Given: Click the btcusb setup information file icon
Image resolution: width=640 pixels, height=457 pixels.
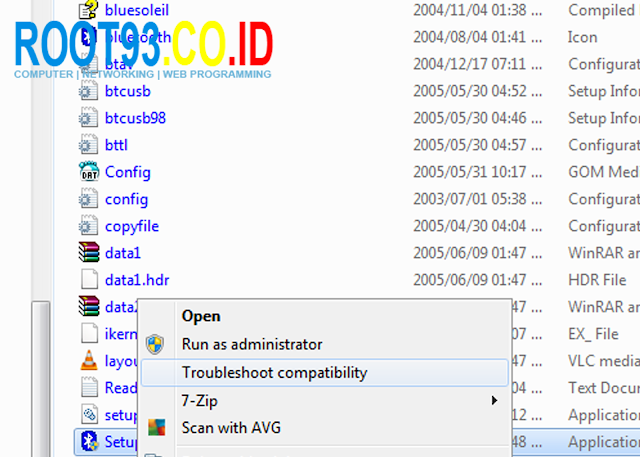Looking at the screenshot, I should pos(89,91).
